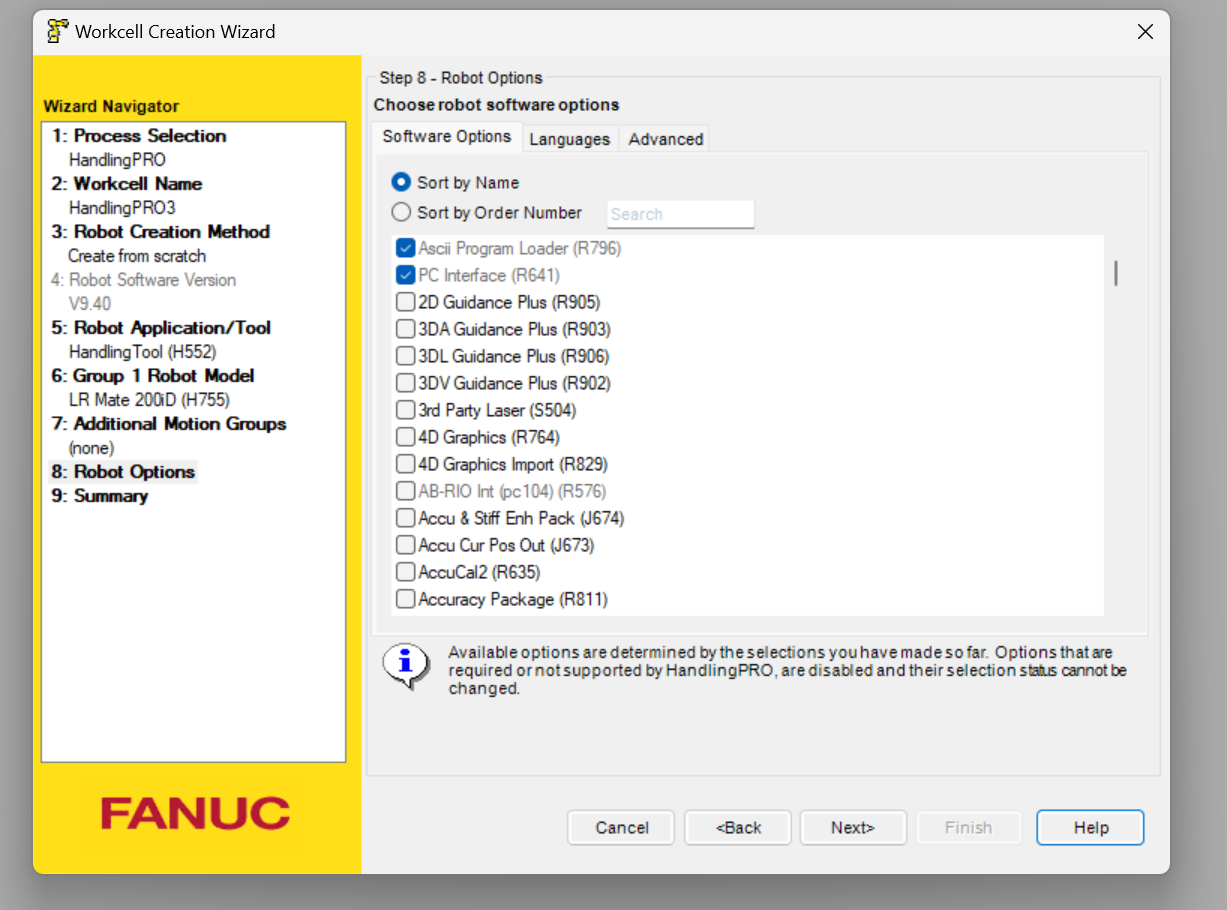Click the disabled Finish button
Image resolution: width=1227 pixels, height=910 pixels.
(968, 827)
